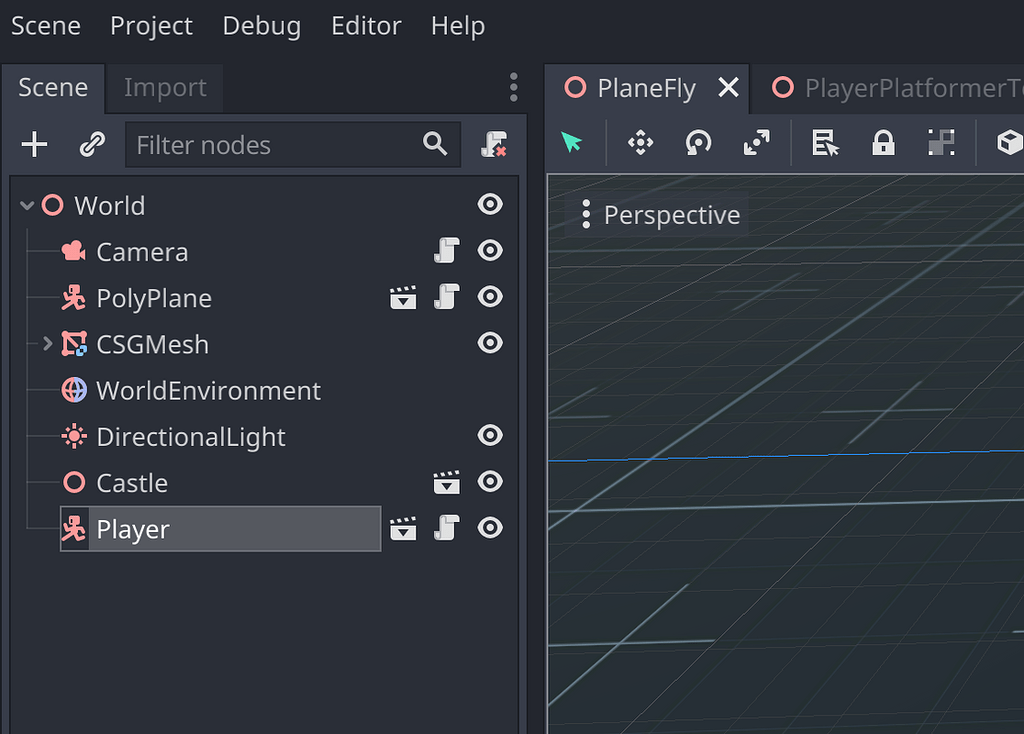The height and width of the screenshot is (734, 1024).
Task: Hide the DirectionalLight node
Action: click(x=490, y=435)
